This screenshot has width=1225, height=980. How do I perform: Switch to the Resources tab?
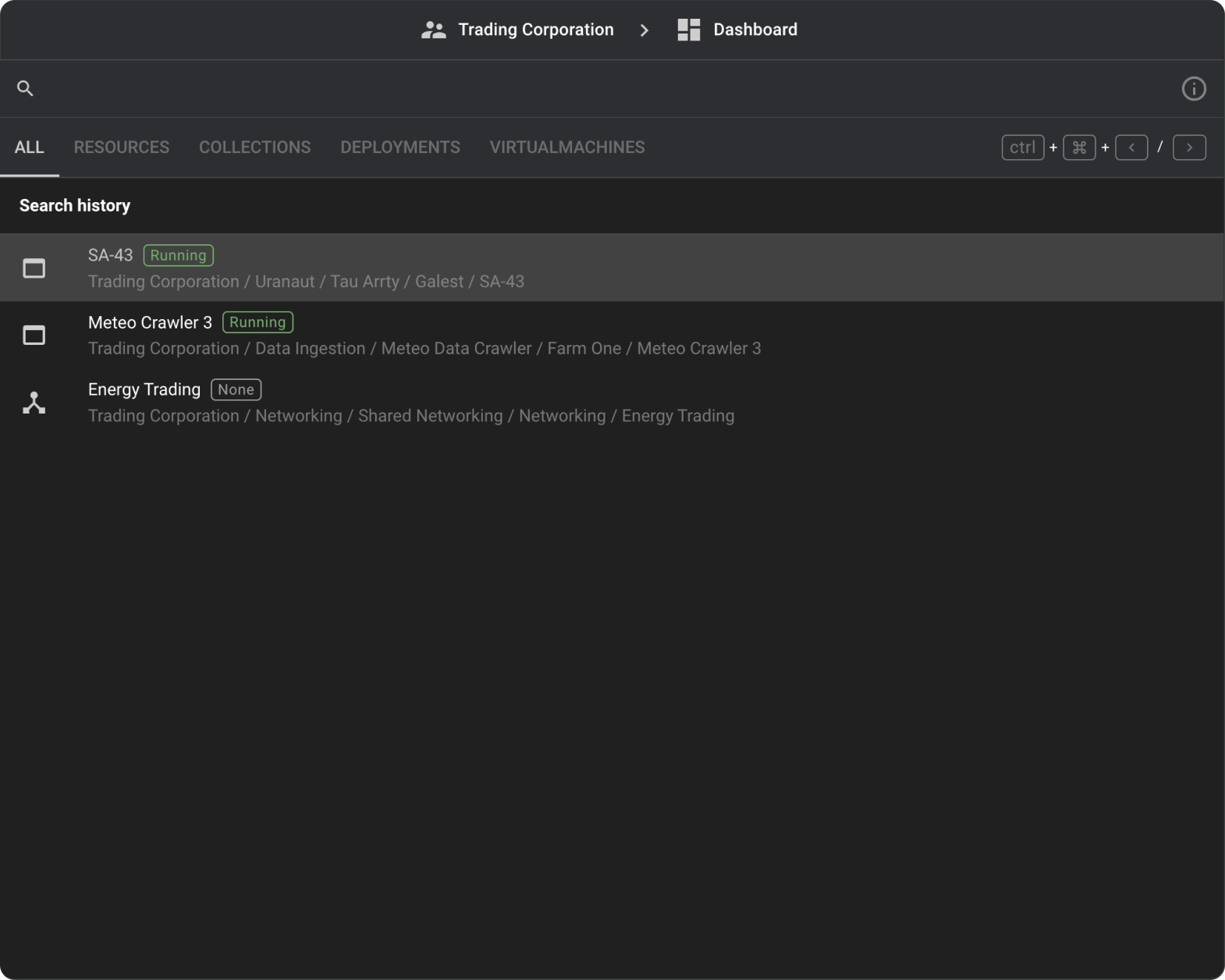click(x=122, y=147)
